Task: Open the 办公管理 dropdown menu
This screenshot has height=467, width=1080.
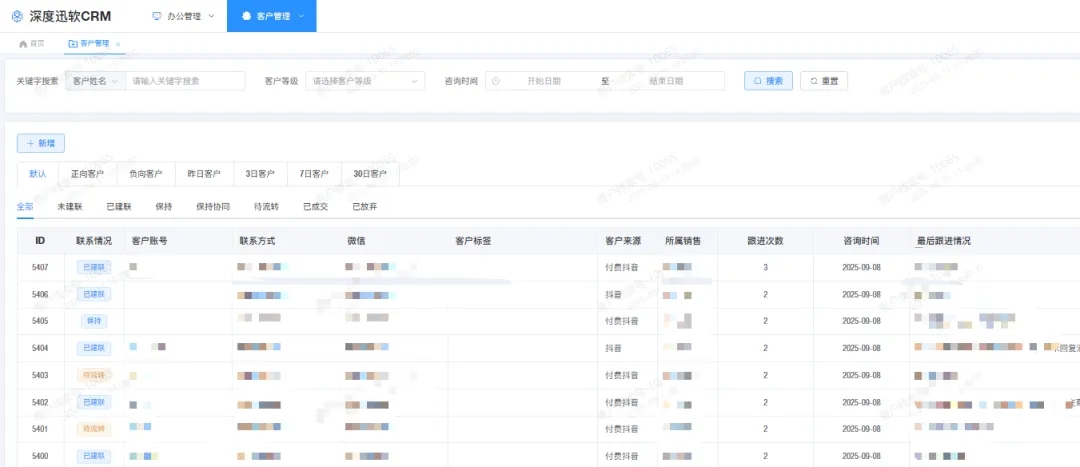Action: pos(183,16)
